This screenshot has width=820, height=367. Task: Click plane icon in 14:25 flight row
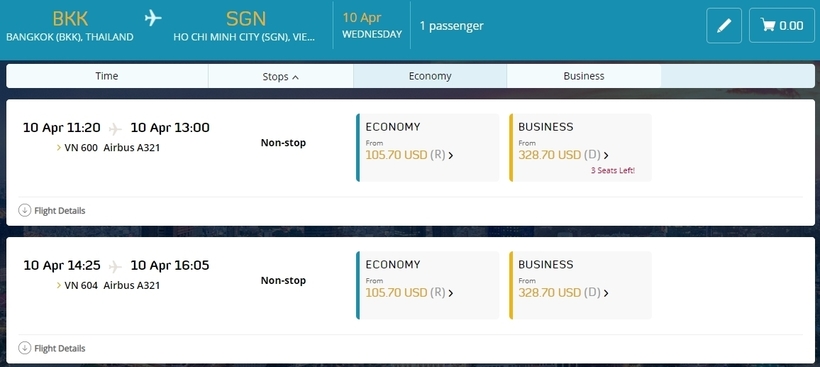pos(115,267)
